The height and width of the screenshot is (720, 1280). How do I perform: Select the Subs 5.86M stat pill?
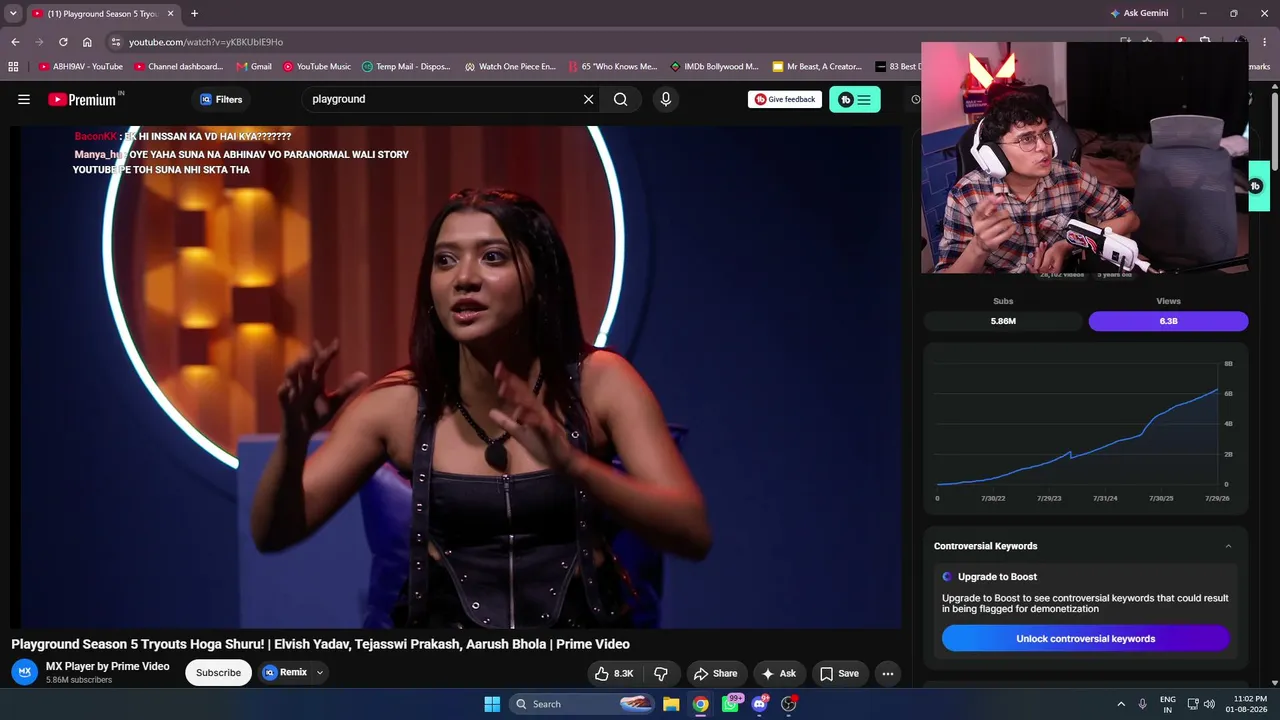[1003, 321]
